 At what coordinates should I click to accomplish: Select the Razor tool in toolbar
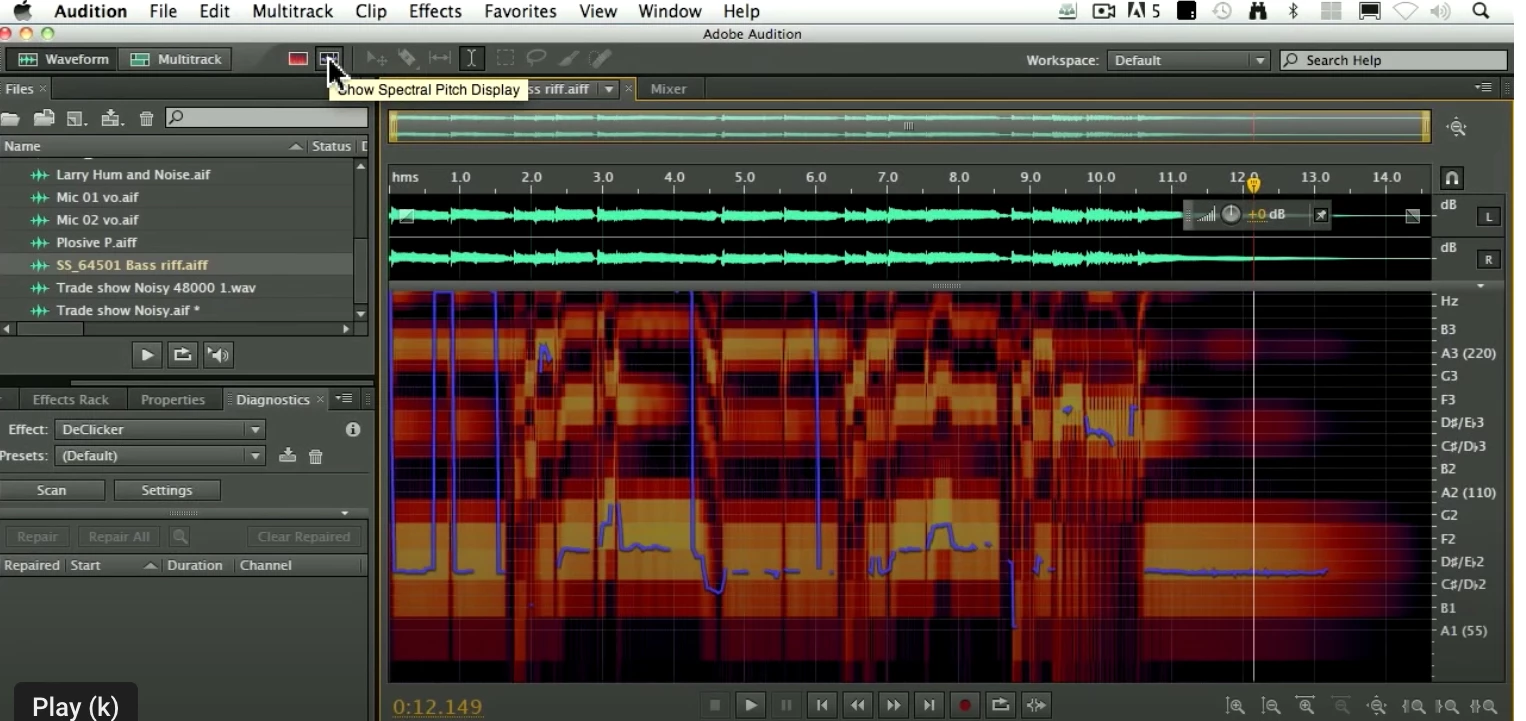coord(407,59)
